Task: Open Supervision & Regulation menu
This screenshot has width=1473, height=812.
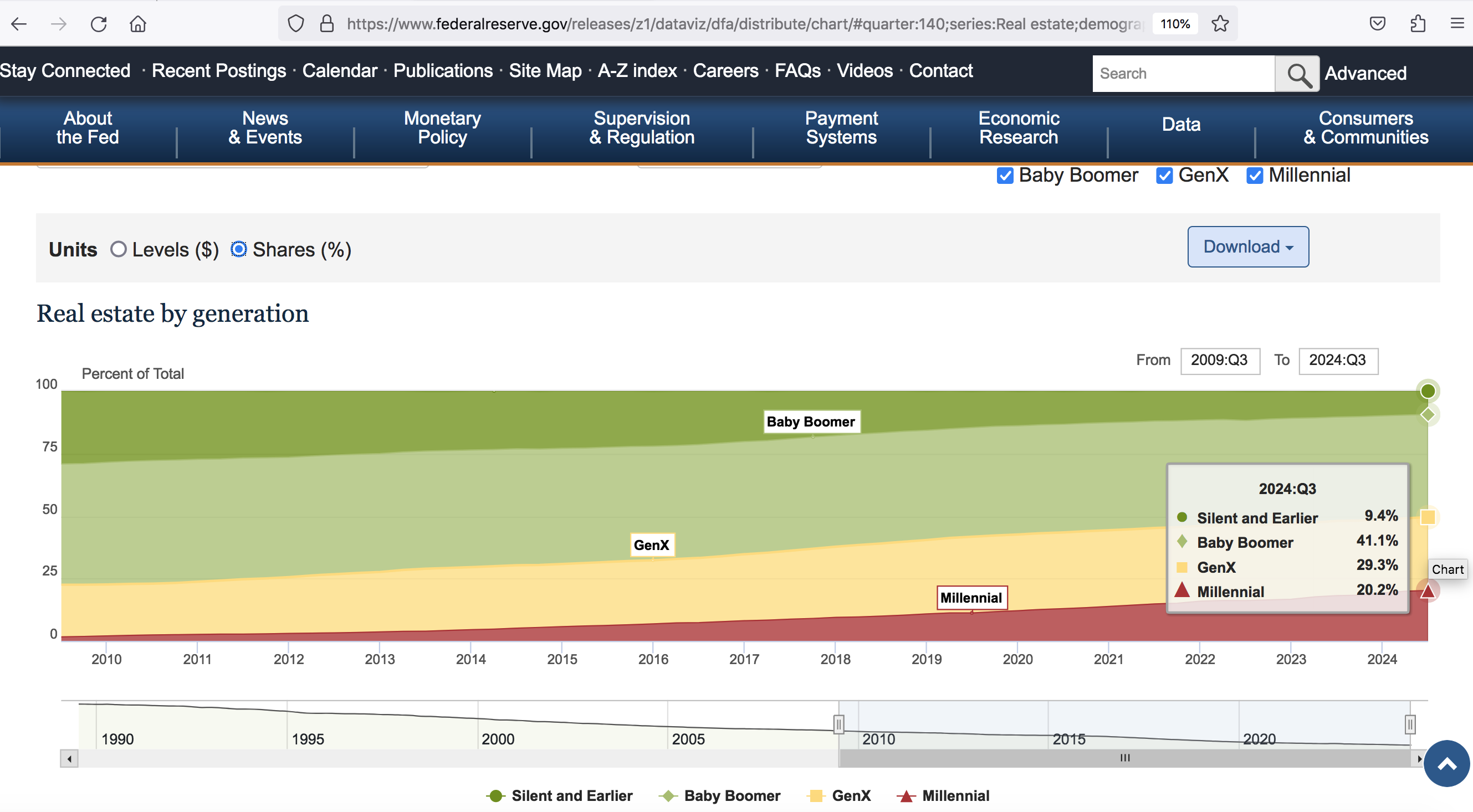Action: [642, 127]
